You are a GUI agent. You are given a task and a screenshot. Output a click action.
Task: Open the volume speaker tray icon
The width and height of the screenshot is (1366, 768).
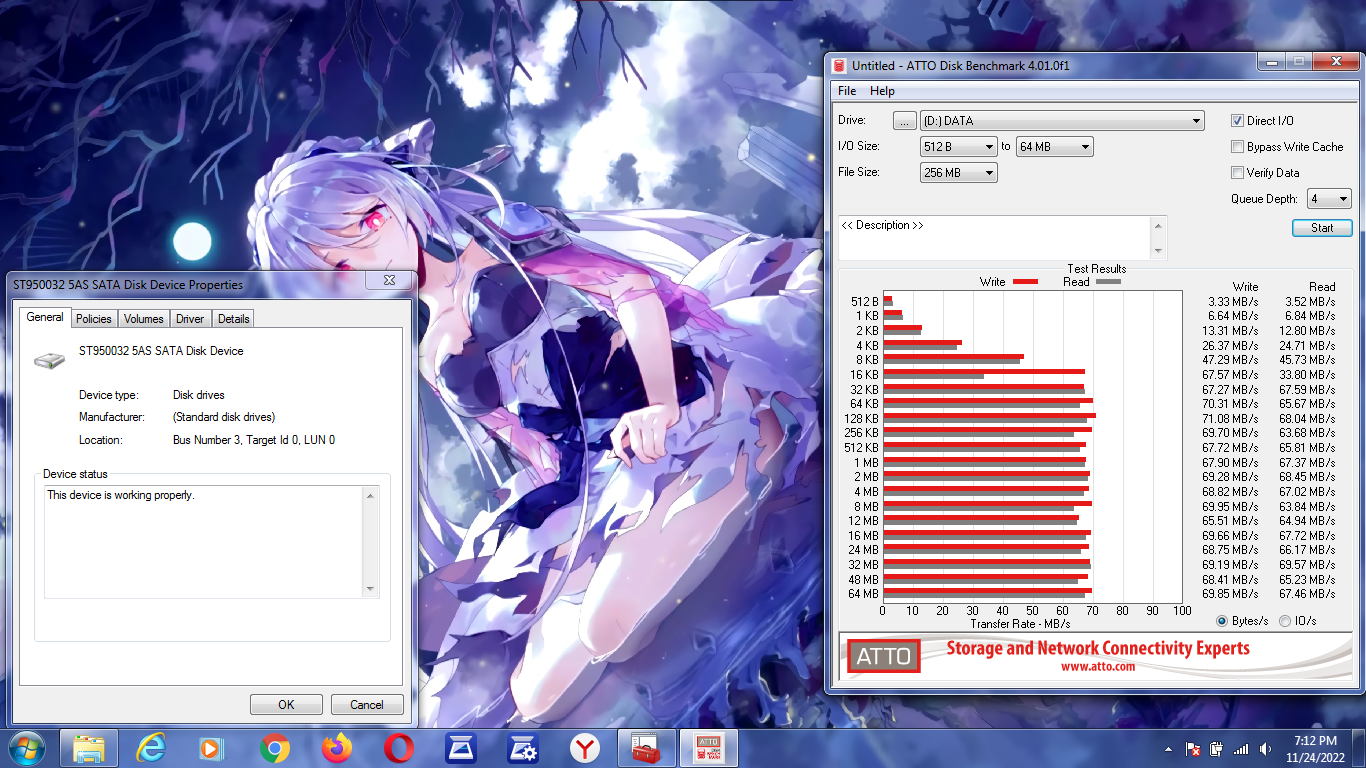point(1267,749)
